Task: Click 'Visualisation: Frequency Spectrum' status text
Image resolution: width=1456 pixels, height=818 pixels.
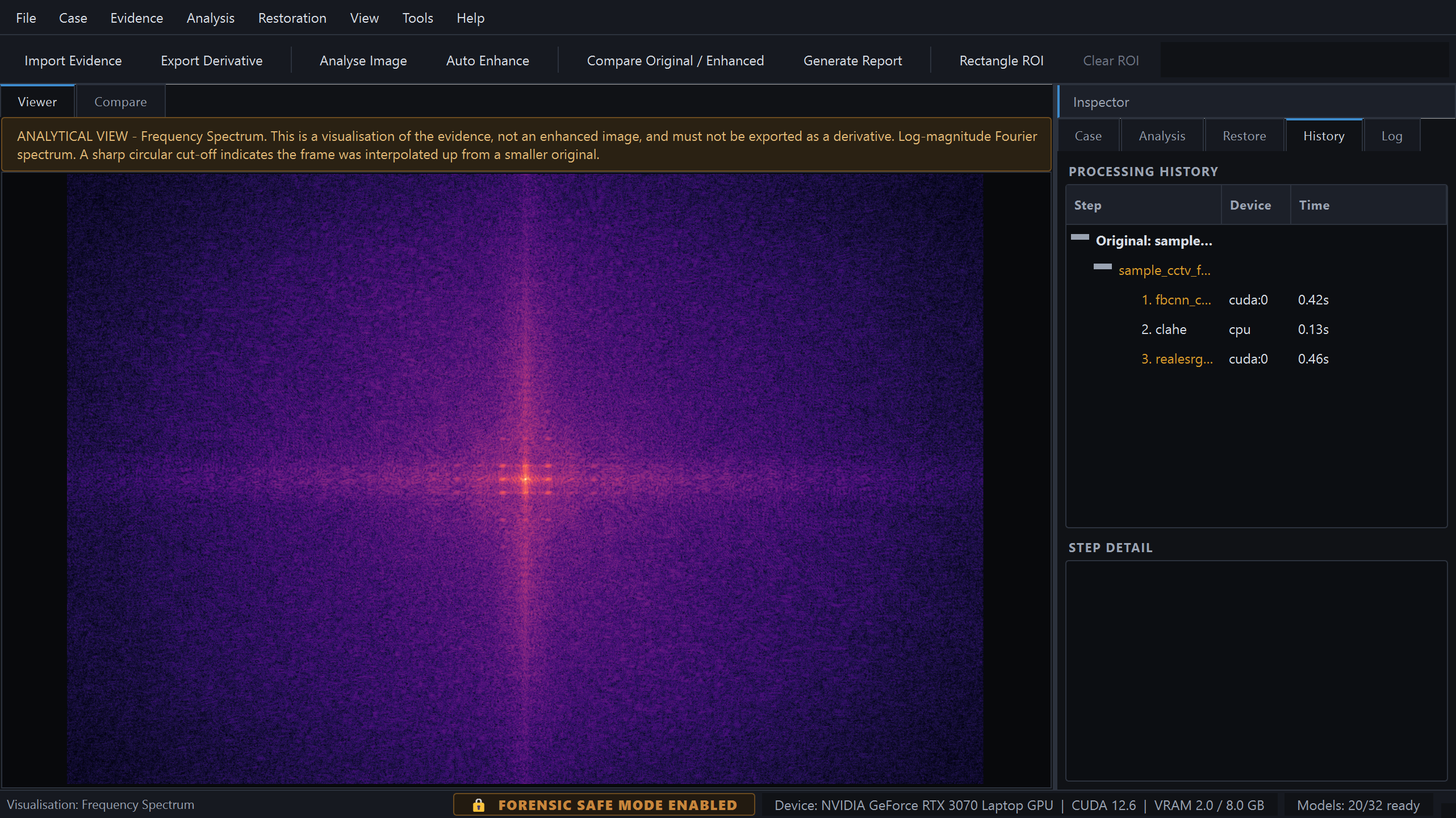Action: (101, 805)
